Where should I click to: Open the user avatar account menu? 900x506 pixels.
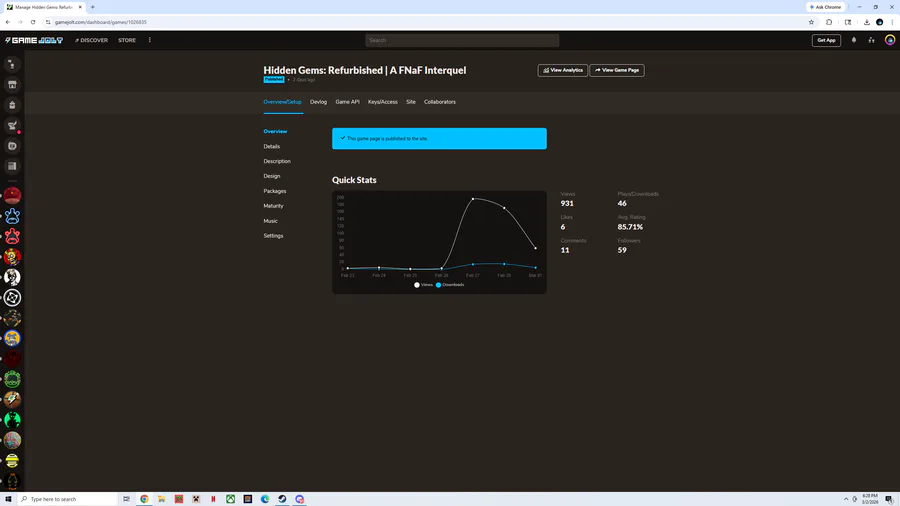click(x=890, y=40)
